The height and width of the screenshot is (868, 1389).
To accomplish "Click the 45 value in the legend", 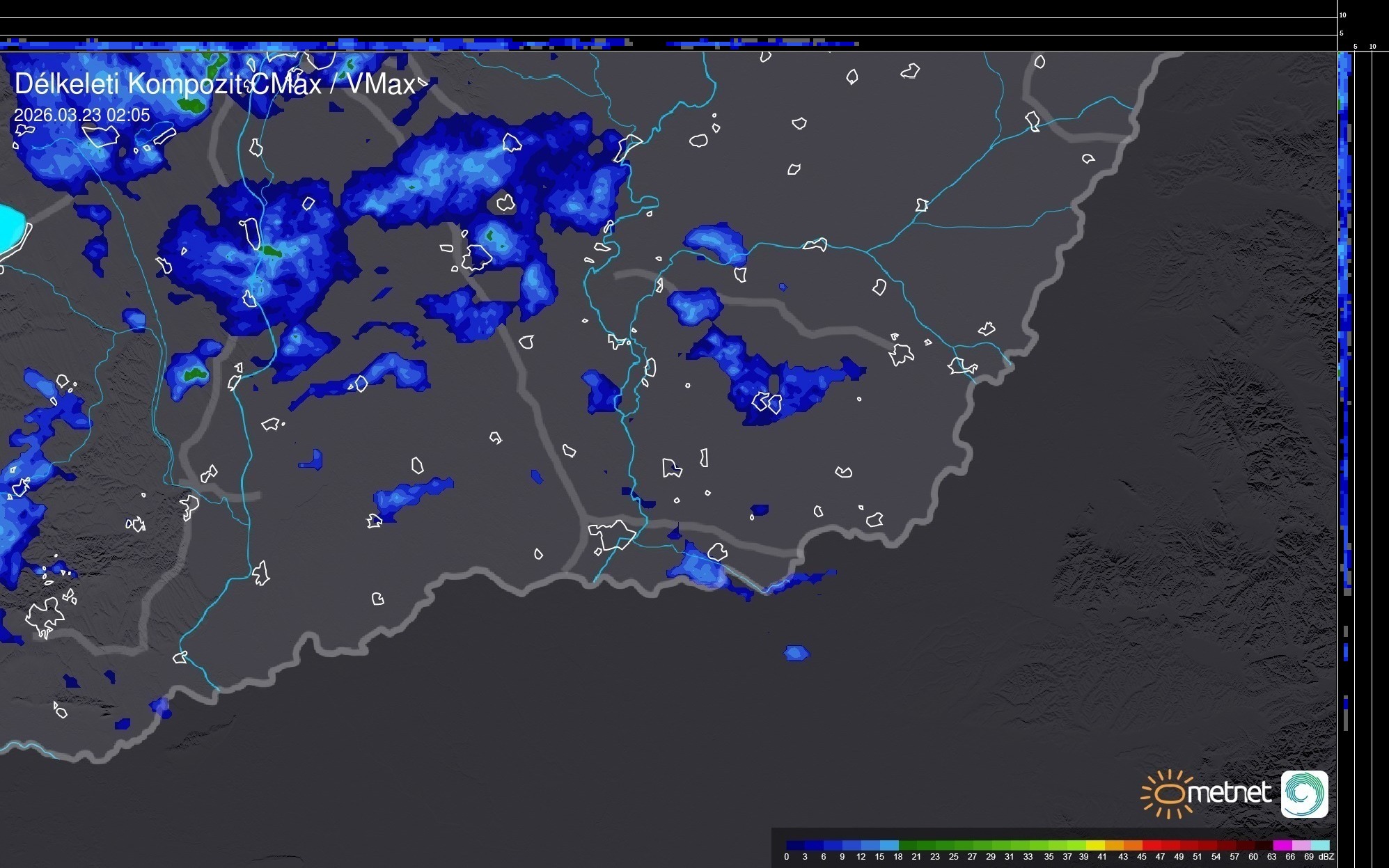I will pos(1141,857).
